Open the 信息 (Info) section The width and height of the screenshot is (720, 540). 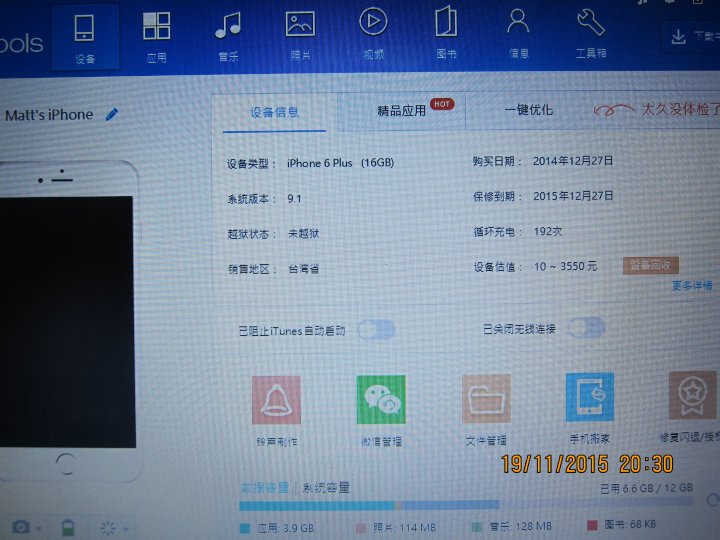[x=518, y=33]
